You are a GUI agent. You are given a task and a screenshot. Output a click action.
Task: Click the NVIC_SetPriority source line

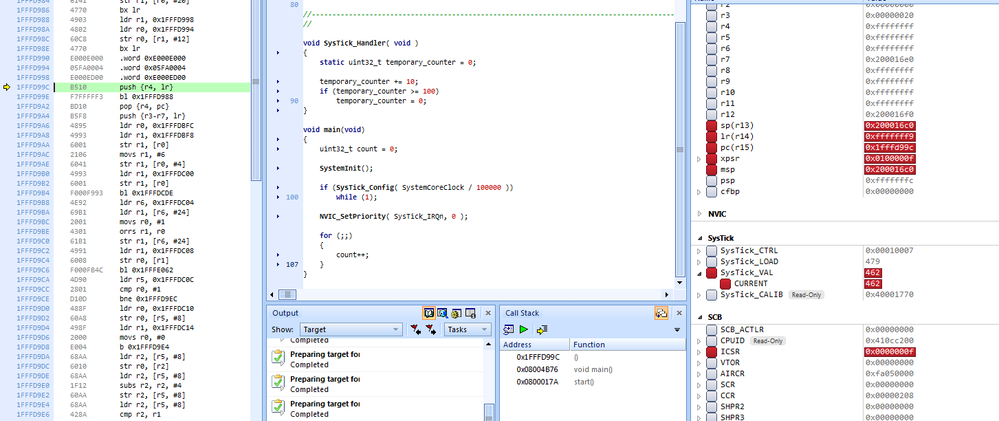coord(394,217)
